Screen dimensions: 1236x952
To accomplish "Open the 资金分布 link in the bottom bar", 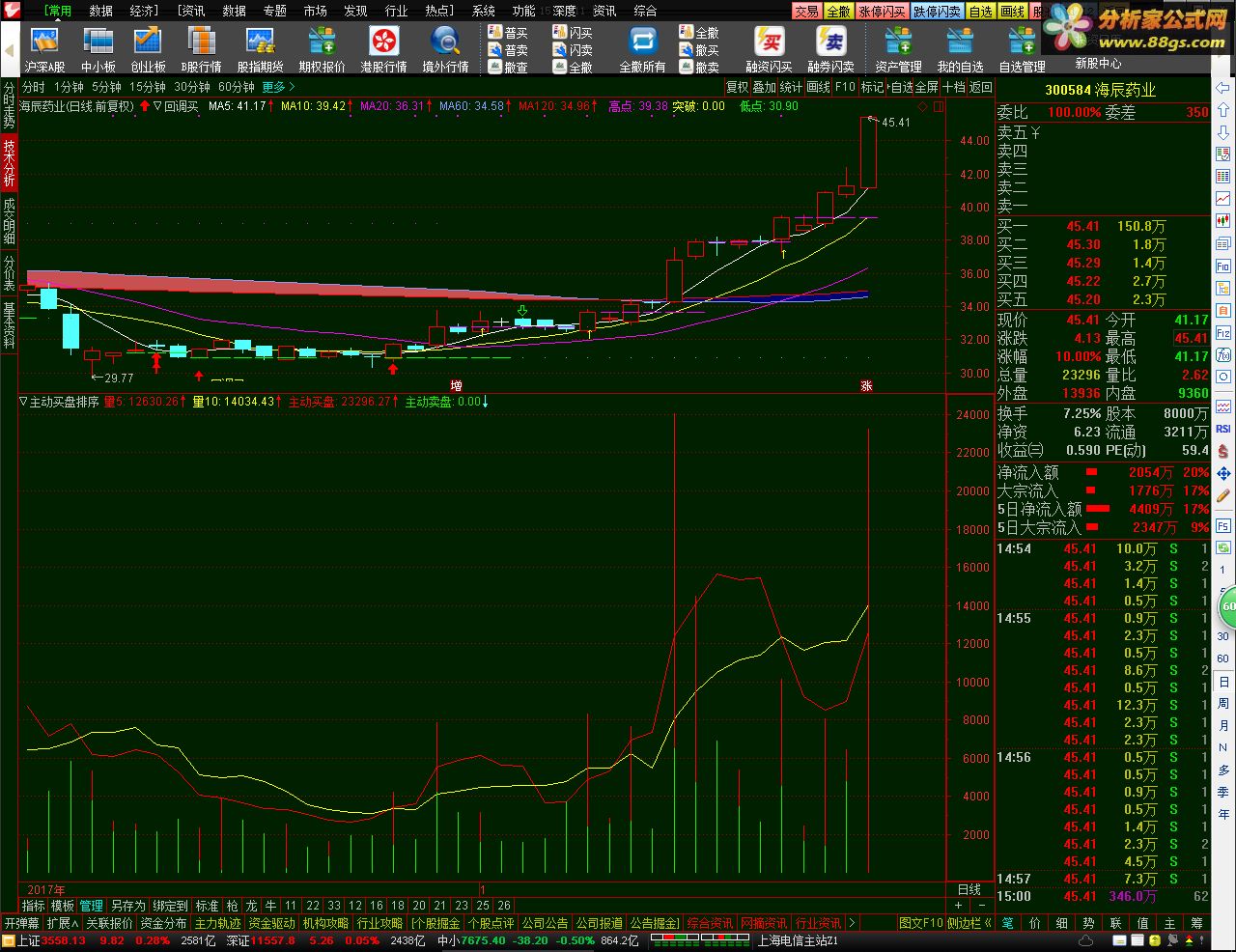I will click(163, 923).
